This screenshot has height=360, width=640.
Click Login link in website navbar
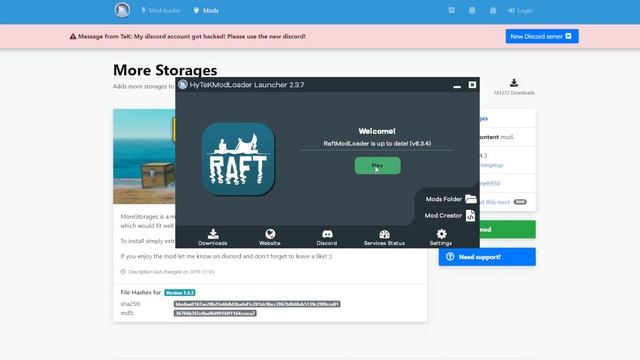[x=520, y=11]
